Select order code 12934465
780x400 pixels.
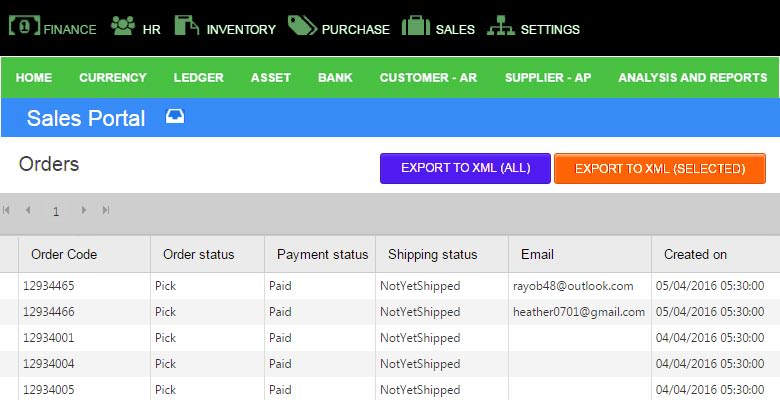pos(49,286)
